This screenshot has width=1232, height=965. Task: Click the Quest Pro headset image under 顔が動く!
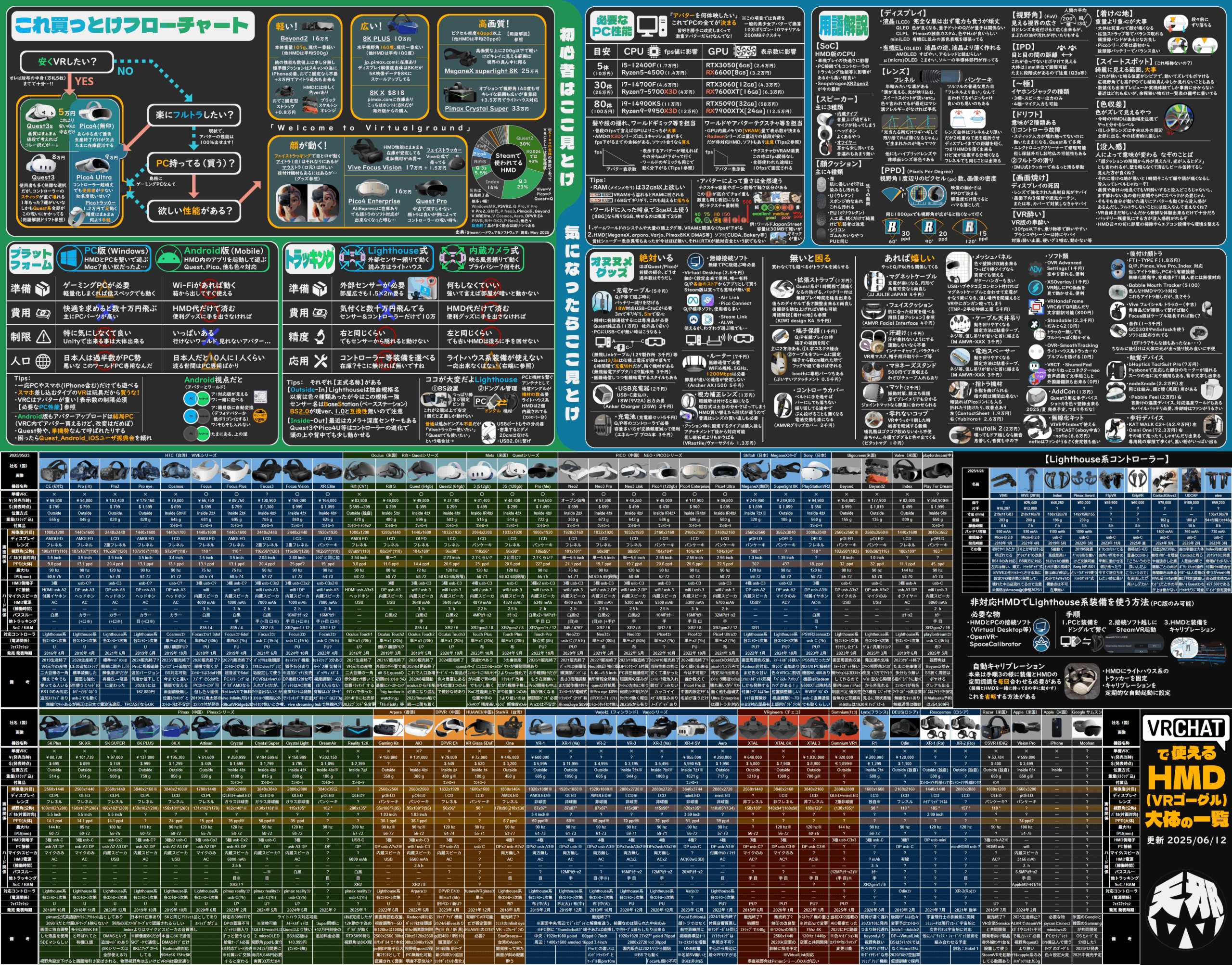[432, 188]
